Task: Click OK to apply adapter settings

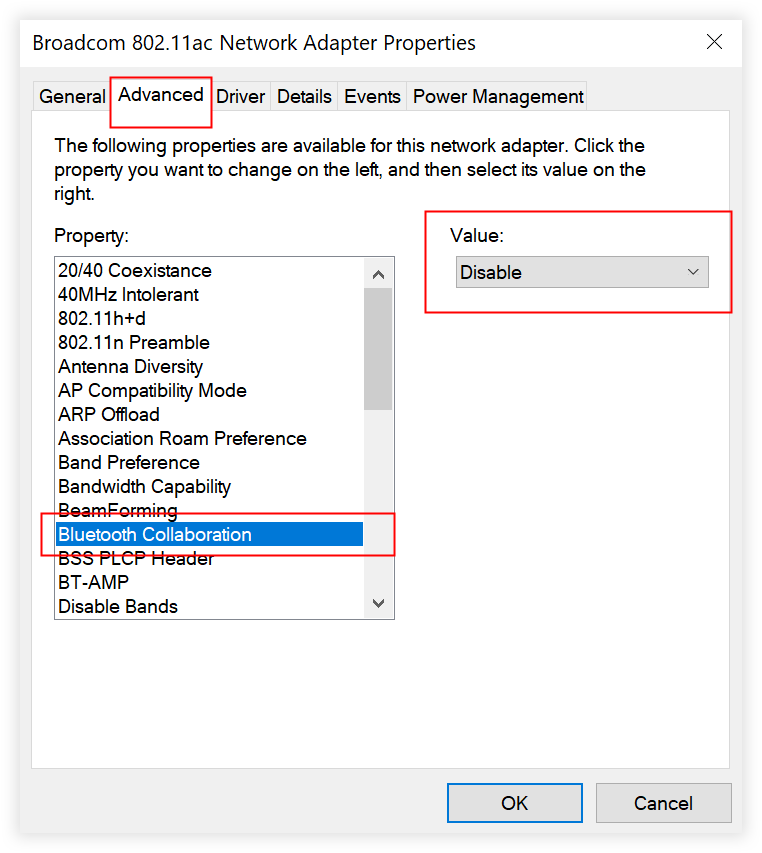Action: 515,803
